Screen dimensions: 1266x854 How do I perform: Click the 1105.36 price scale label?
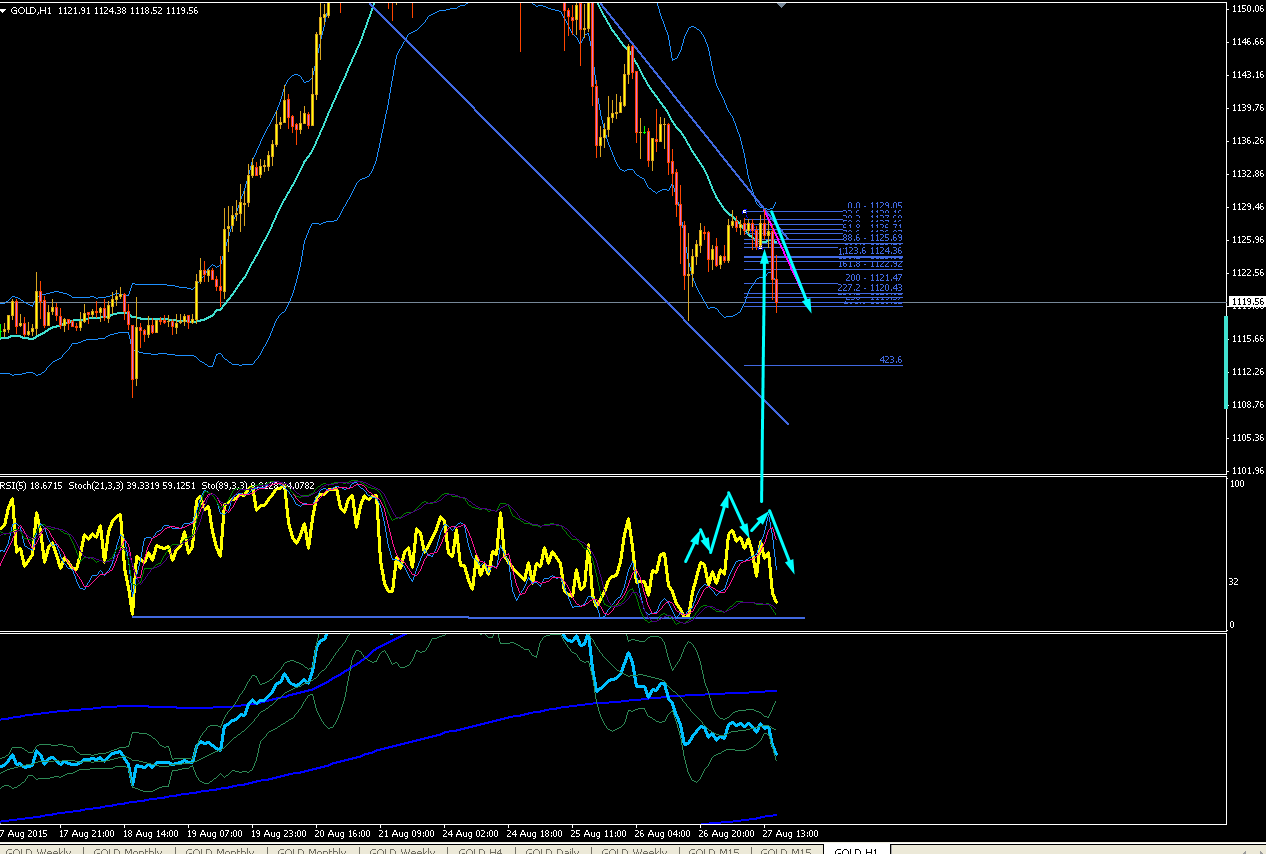(1250, 437)
